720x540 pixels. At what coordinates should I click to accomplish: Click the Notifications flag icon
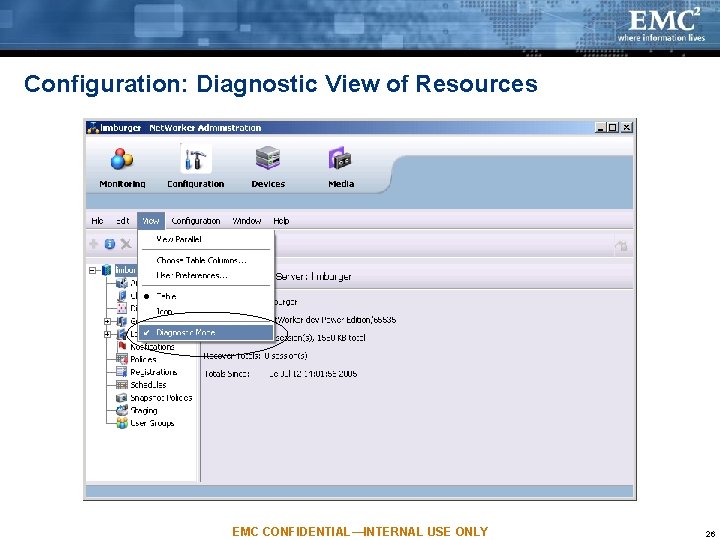(x=122, y=346)
